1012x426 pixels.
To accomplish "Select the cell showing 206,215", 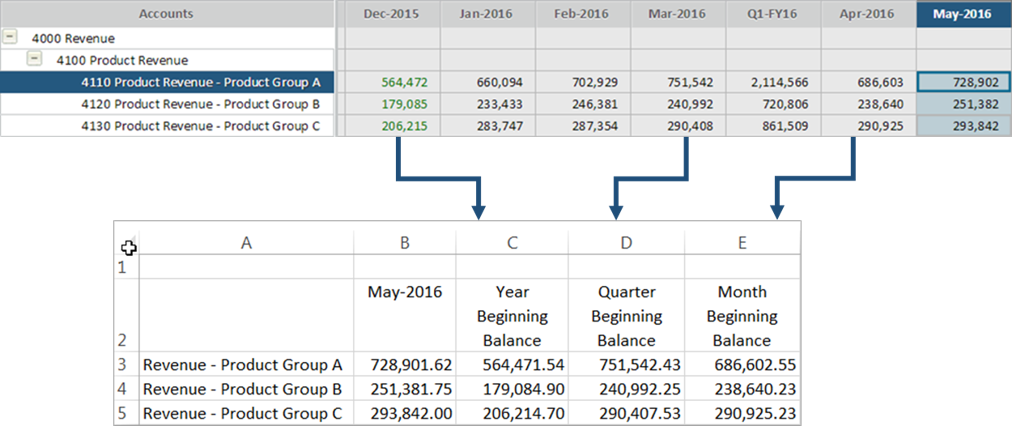I will 393,126.
